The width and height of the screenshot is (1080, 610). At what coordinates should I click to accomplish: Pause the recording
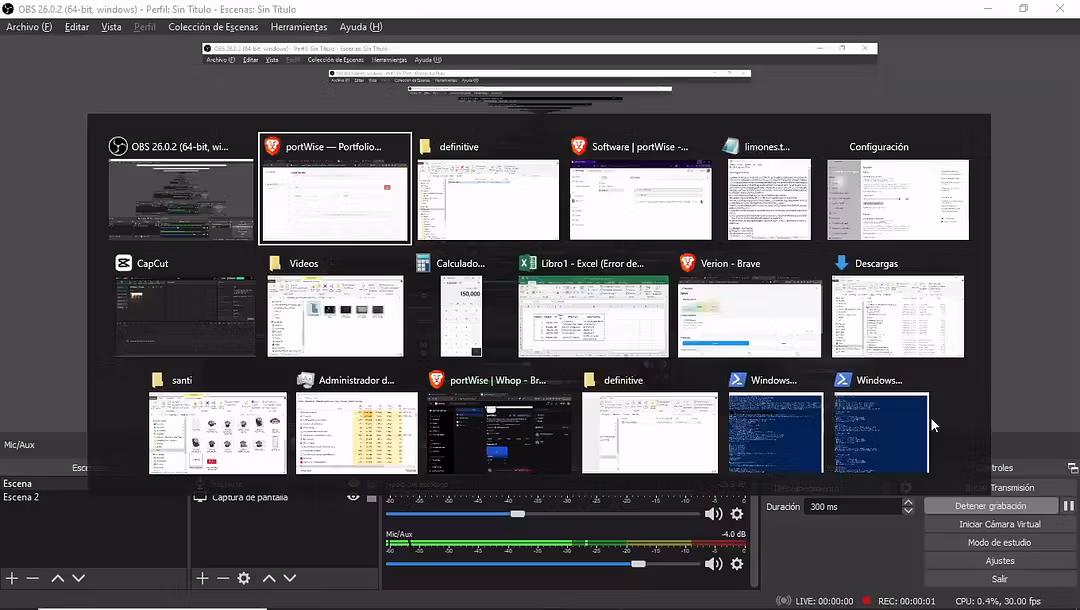tap(1068, 506)
